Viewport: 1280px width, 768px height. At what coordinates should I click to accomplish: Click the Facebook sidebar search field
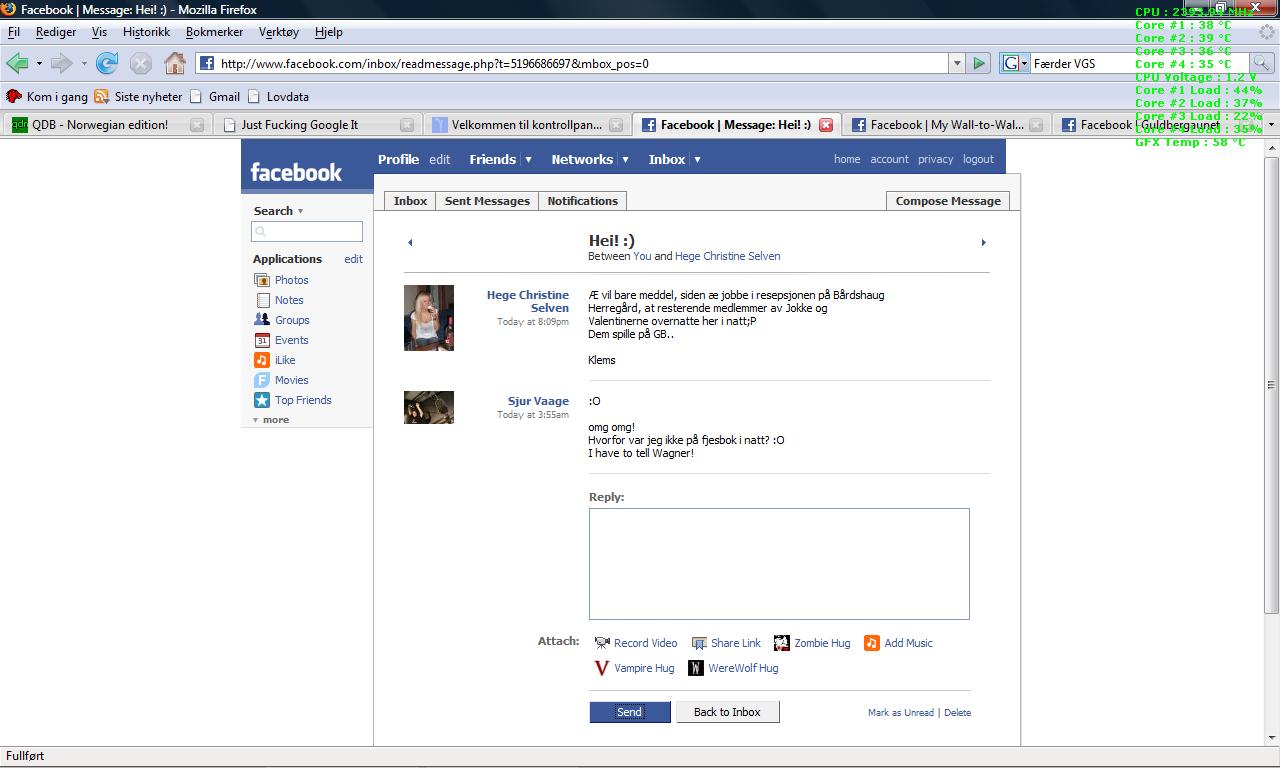coord(307,231)
